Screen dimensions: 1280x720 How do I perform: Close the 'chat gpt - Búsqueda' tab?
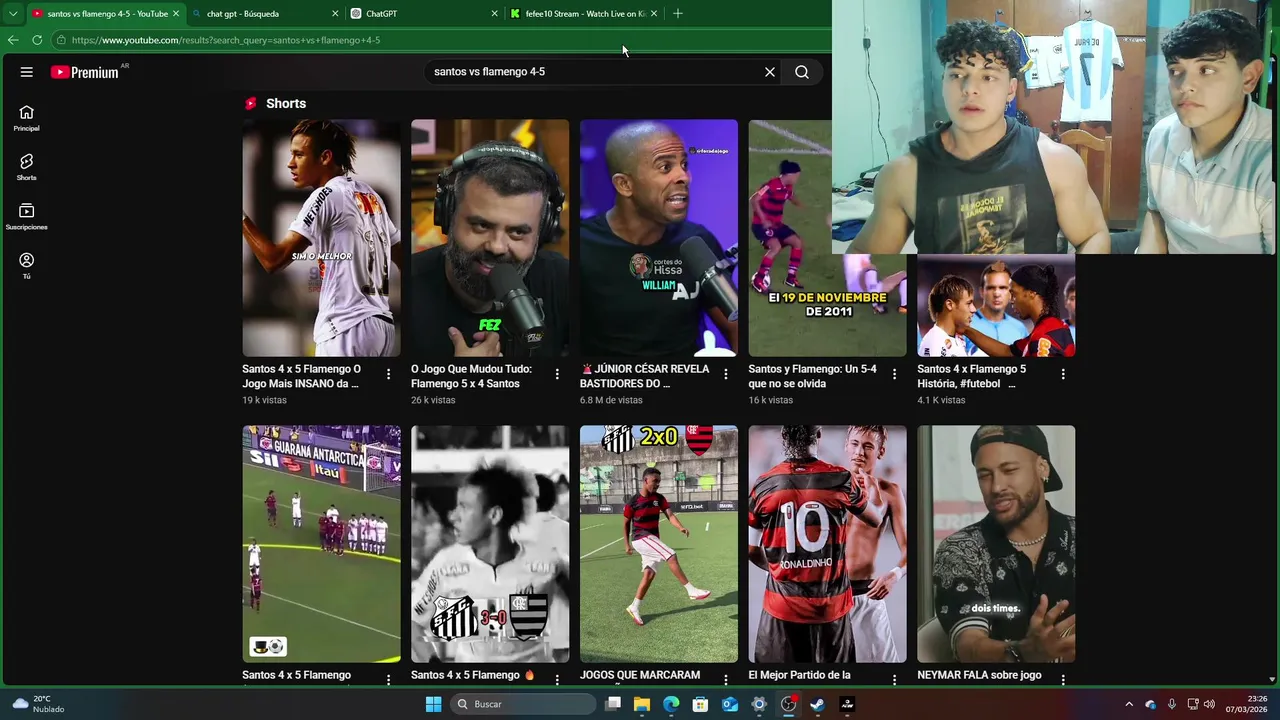tap(335, 14)
